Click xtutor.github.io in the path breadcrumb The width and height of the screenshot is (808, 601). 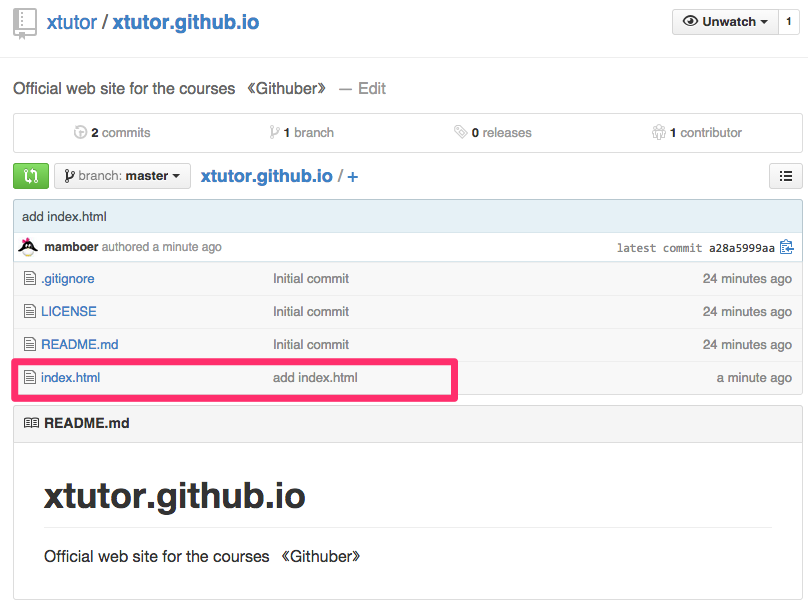(x=266, y=176)
